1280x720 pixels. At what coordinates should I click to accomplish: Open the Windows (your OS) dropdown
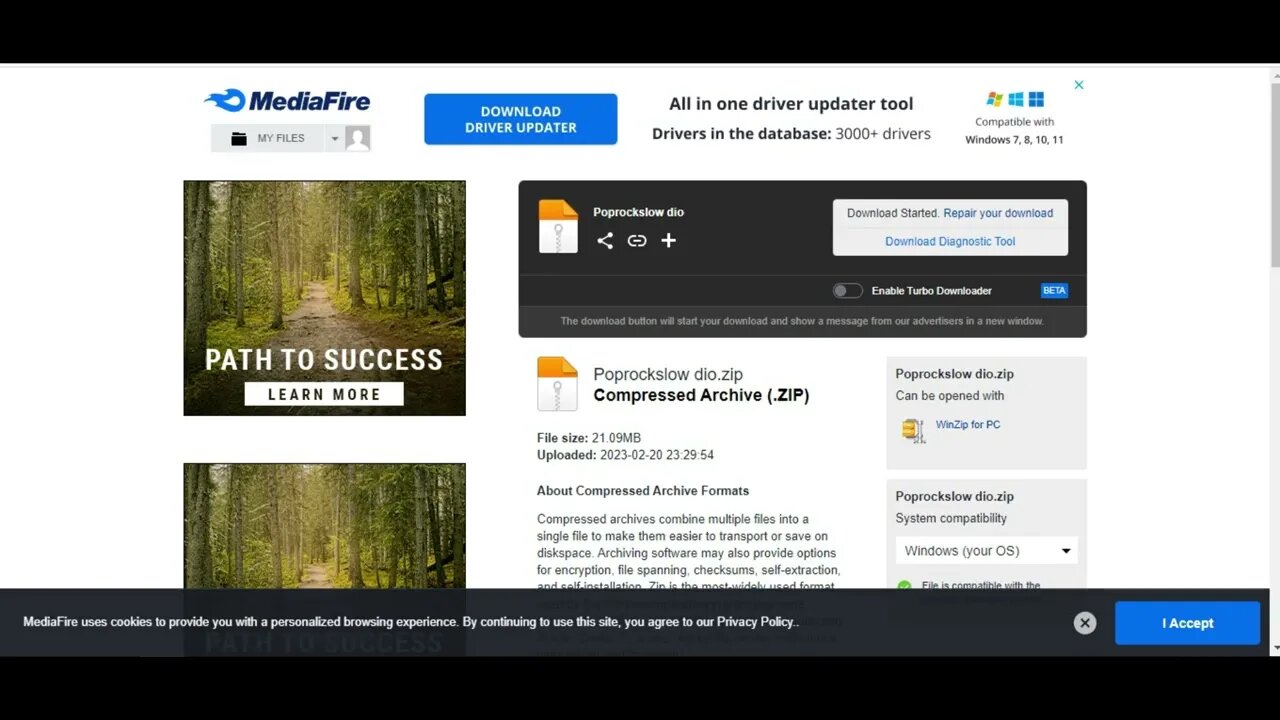[986, 551]
